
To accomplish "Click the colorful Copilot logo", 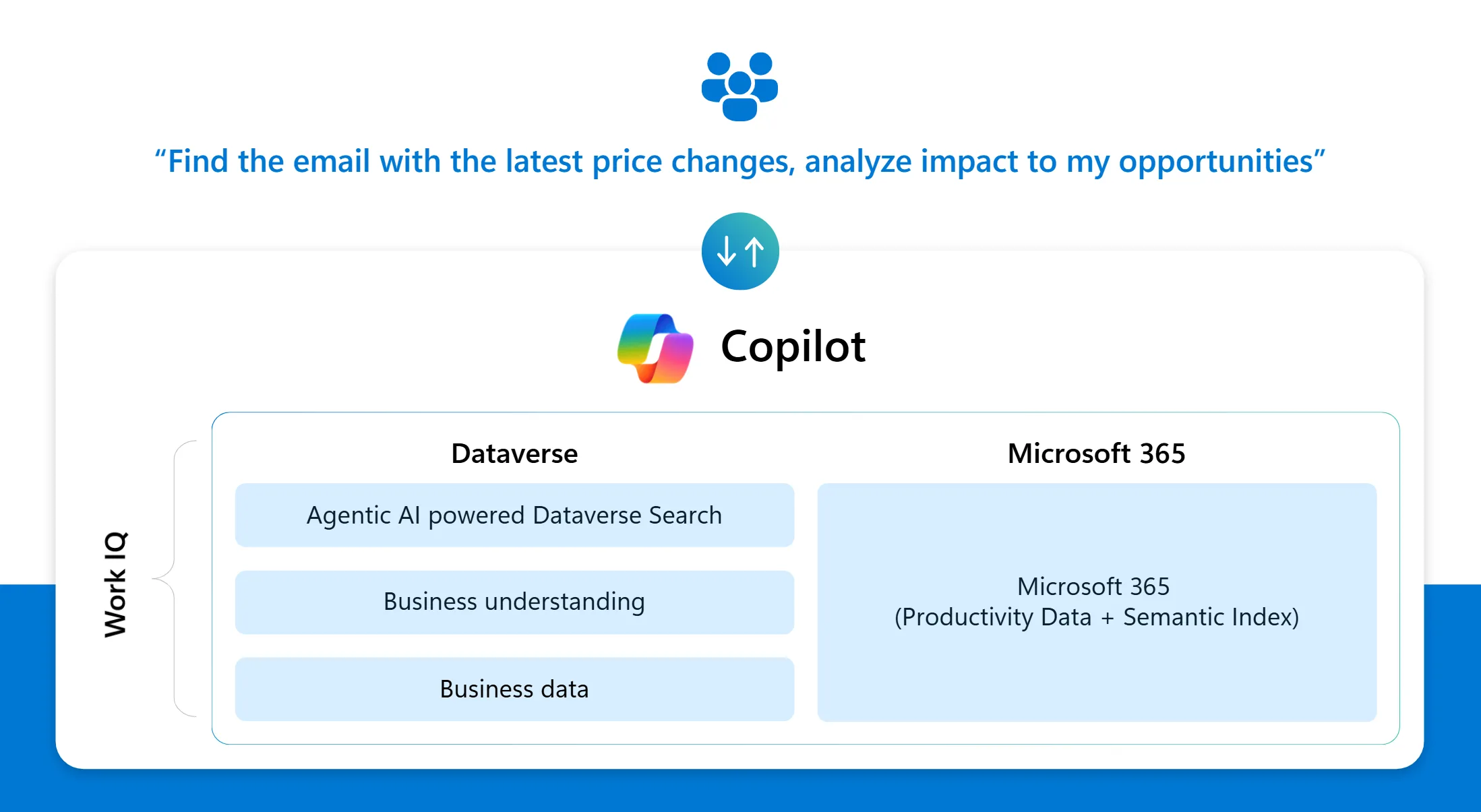I will click(x=655, y=348).
